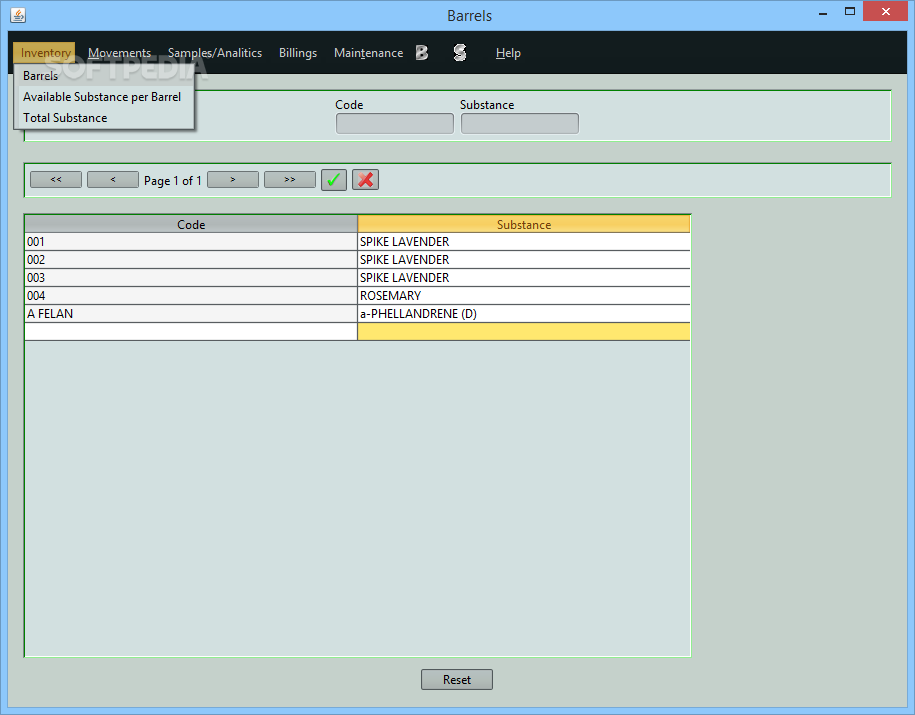Select SPIKE LAVENDER in row 003
Viewport: 915px width, 715px height.
click(523, 278)
